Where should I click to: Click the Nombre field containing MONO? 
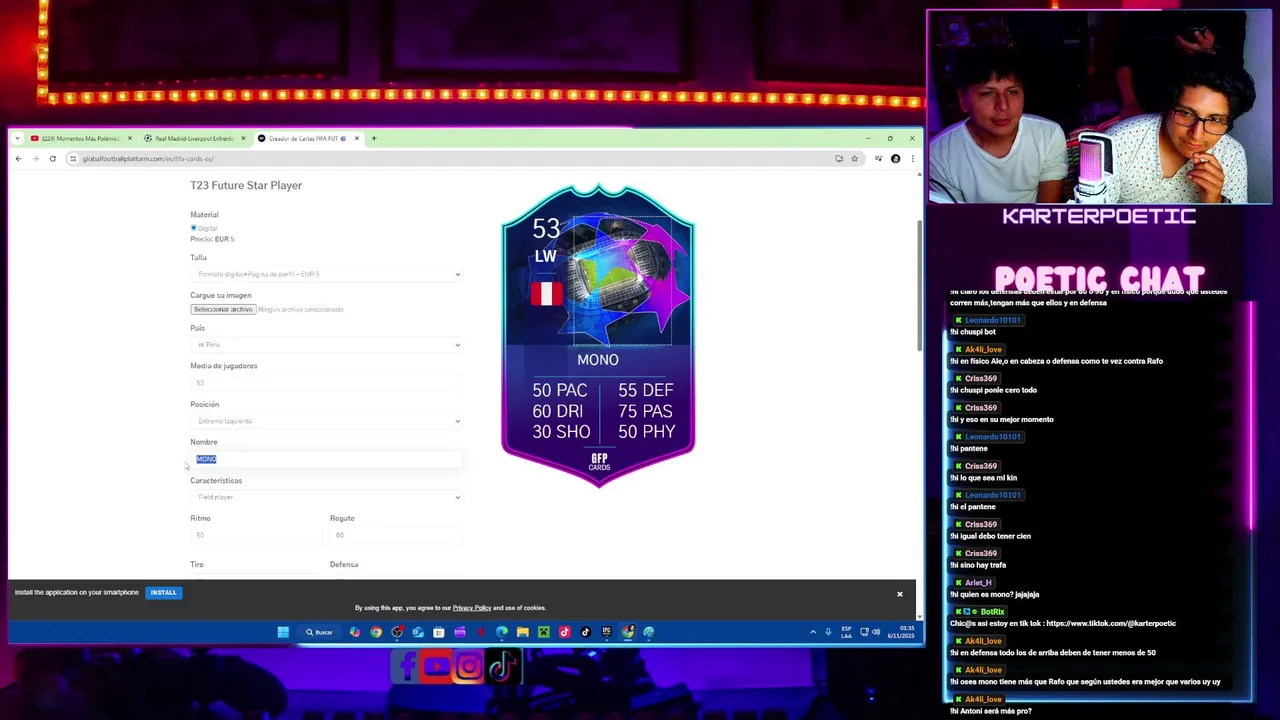(x=326, y=459)
